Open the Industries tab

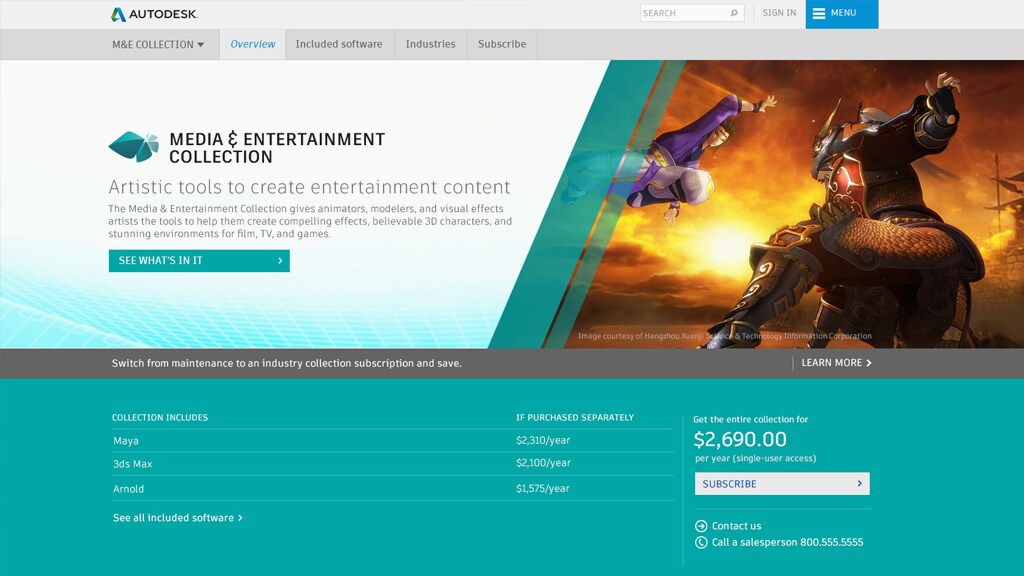[x=430, y=44]
